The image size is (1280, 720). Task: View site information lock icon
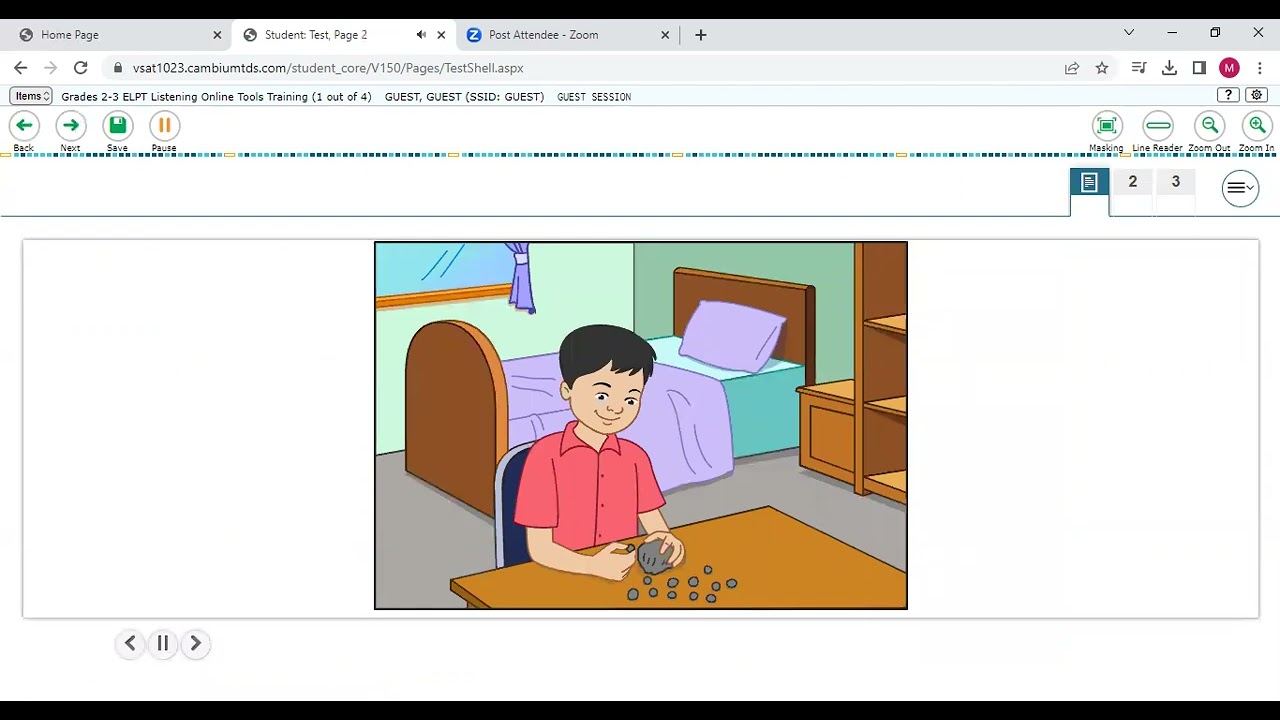click(118, 68)
